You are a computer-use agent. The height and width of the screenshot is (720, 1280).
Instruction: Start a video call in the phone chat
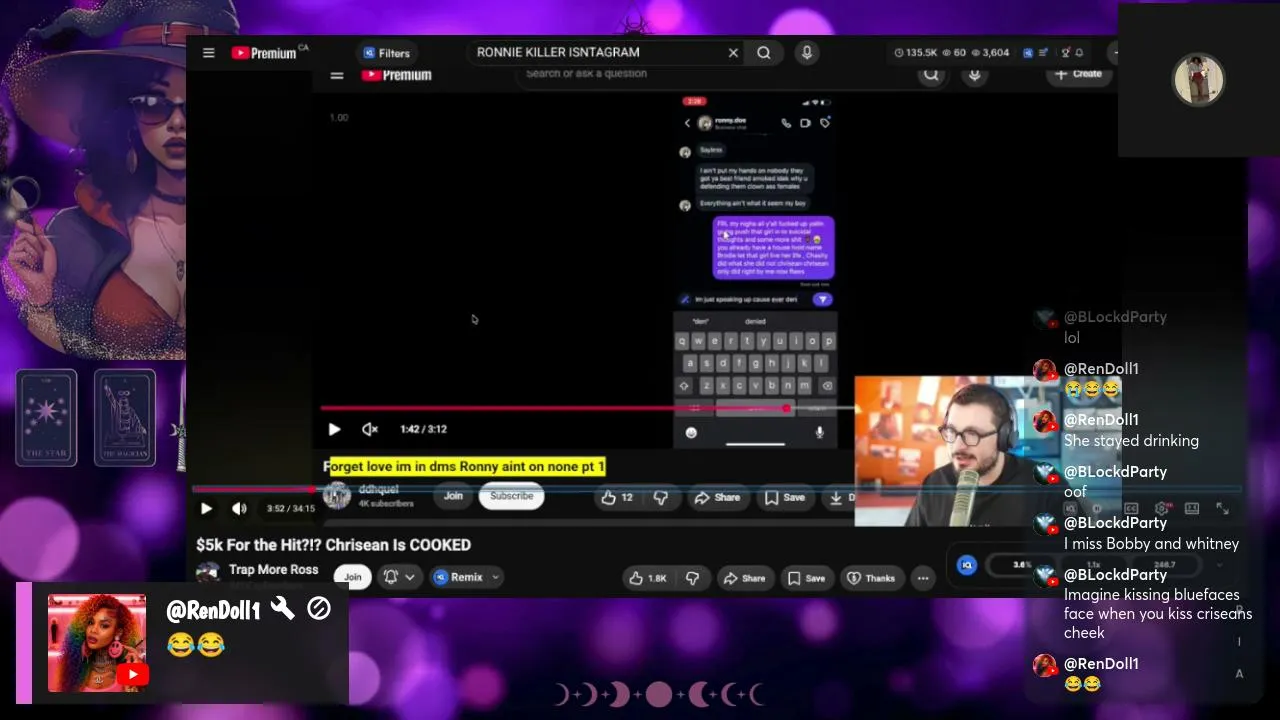(805, 123)
